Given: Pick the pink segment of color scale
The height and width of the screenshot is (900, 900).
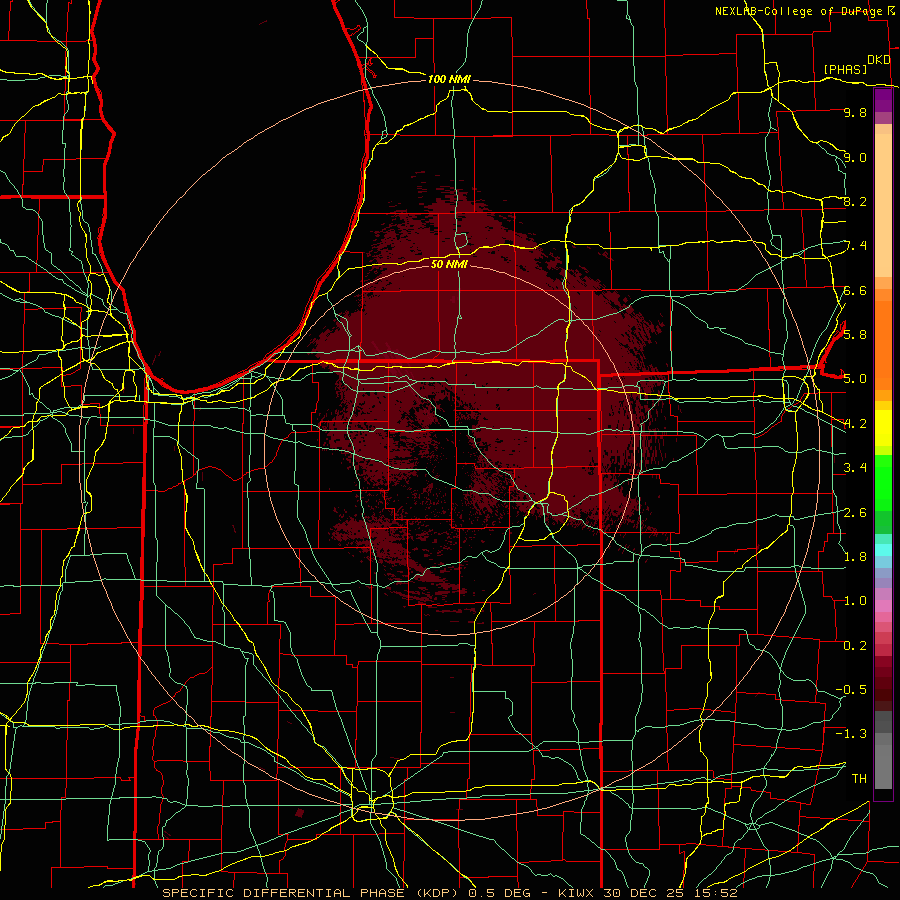Looking at the screenshot, I should point(883,606).
